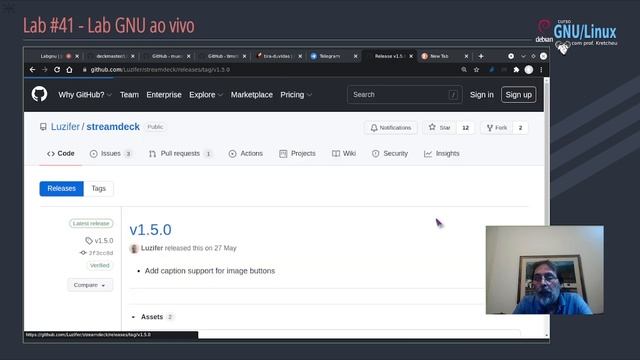Collapse the Assets section
640x360 pixels.
(152, 317)
